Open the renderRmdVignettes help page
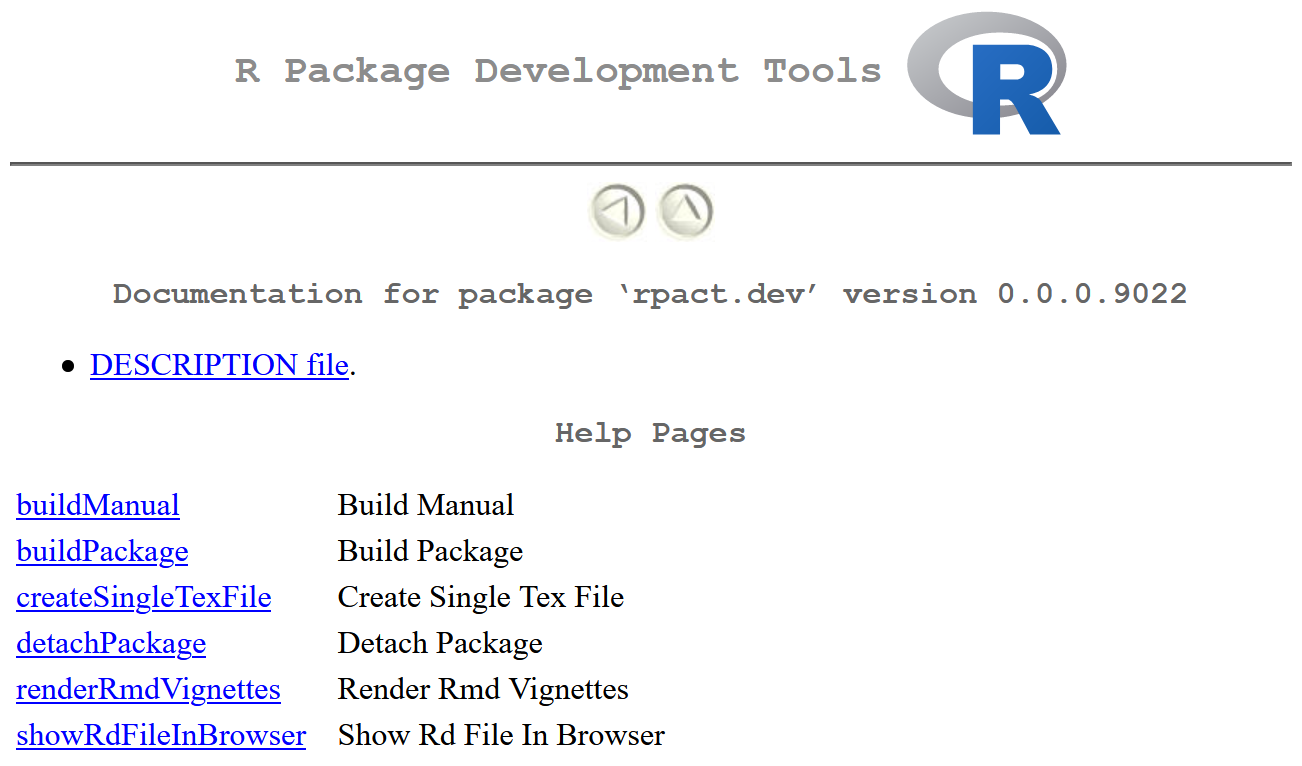Viewport: 1302px width, 766px height. (x=148, y=689)
